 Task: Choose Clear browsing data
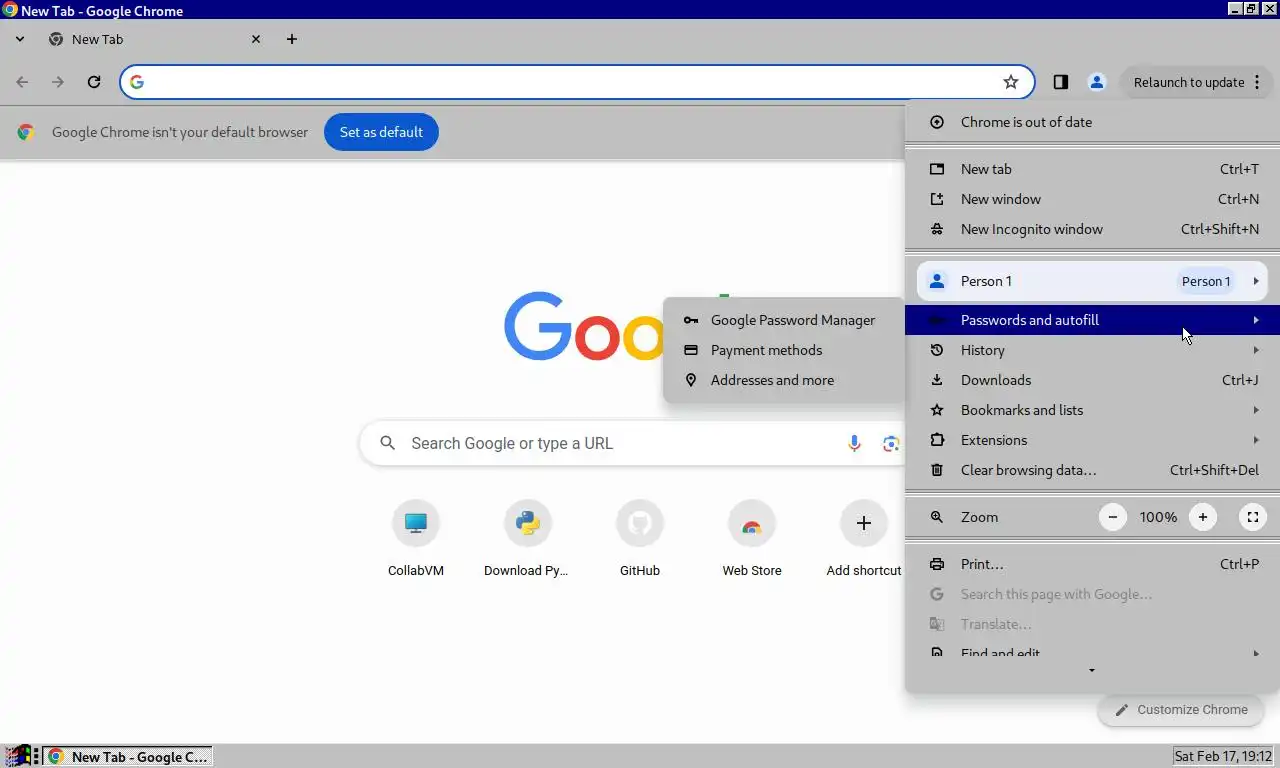click(1092, 470)
